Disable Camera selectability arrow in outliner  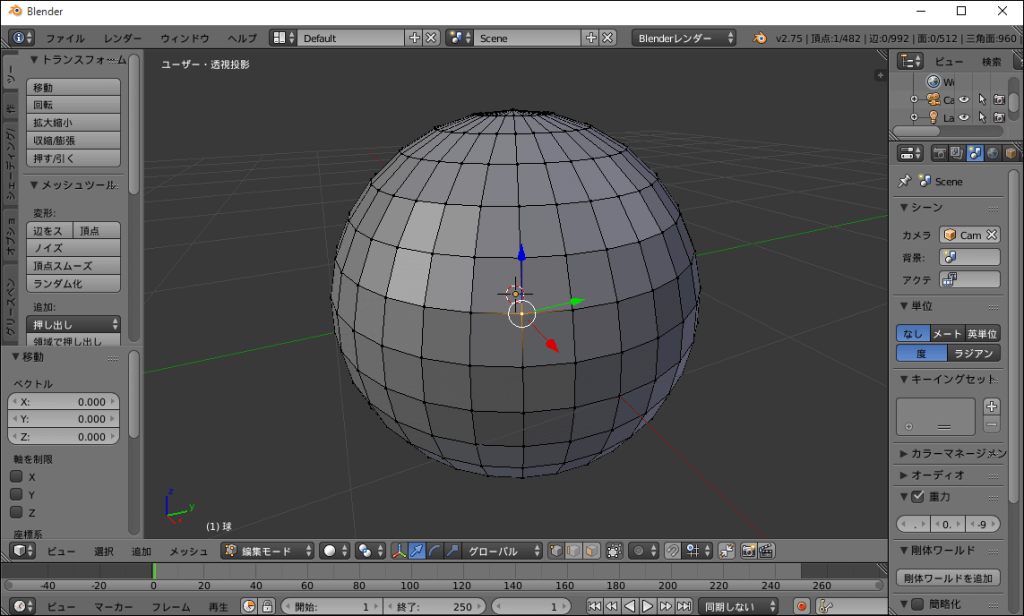(982, 99)
